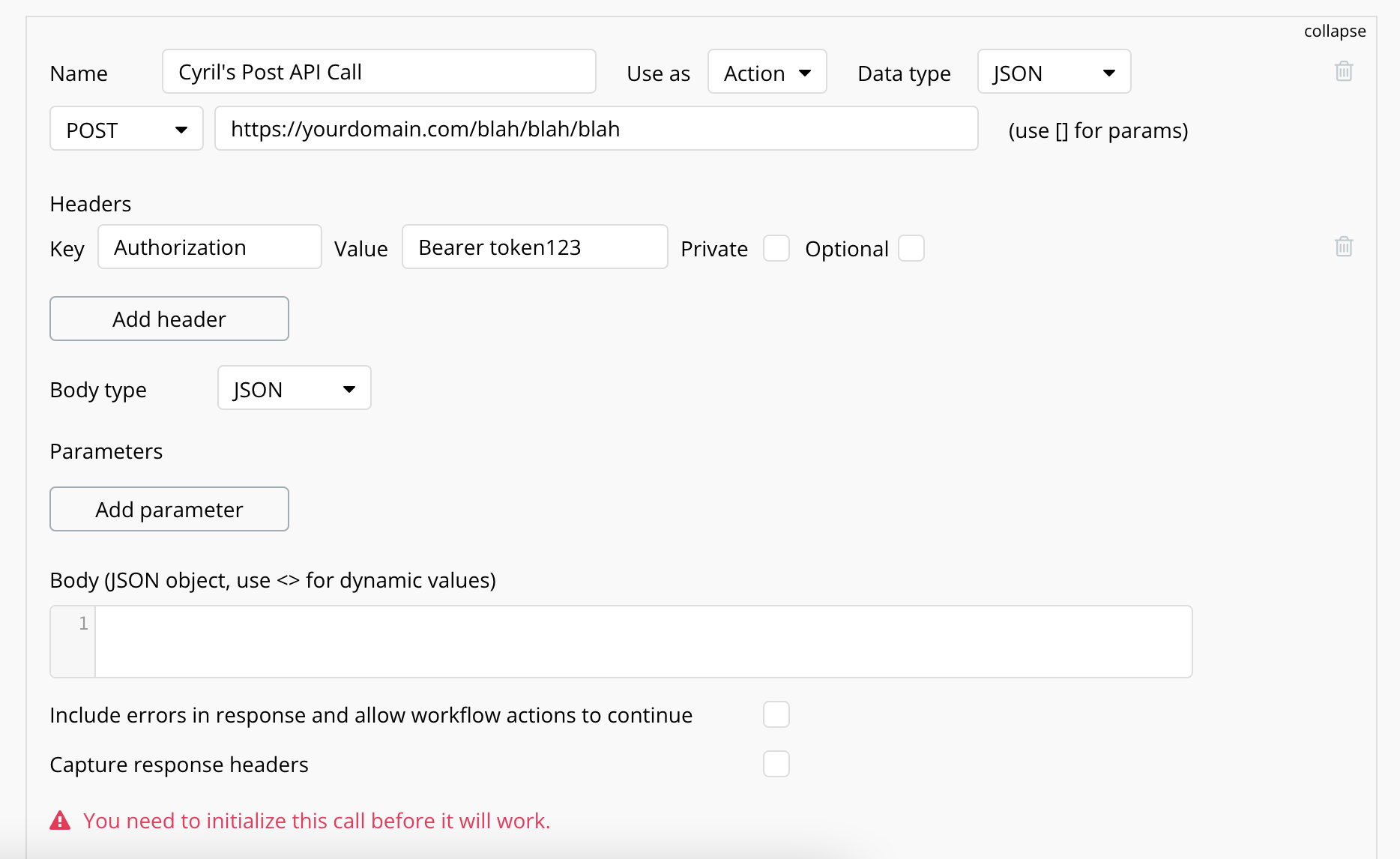Check Capture response headers box
Image resolution: width=1400 pixels, height=859 pixels.
click(x=776, y=764)
